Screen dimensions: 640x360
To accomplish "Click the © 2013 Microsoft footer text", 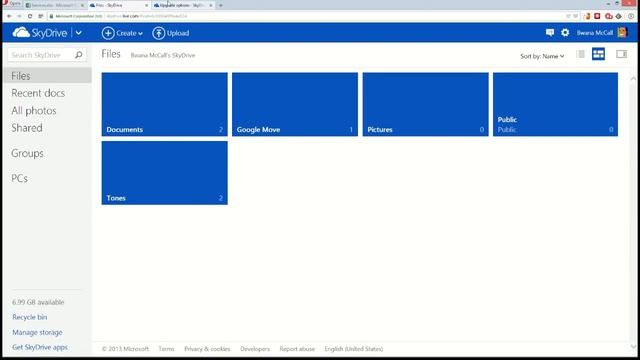I will coord(125,349).
